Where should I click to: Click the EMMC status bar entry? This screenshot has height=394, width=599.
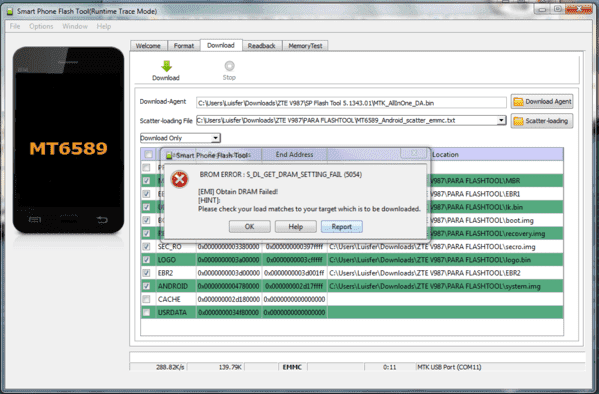click(x=292, y=367)
